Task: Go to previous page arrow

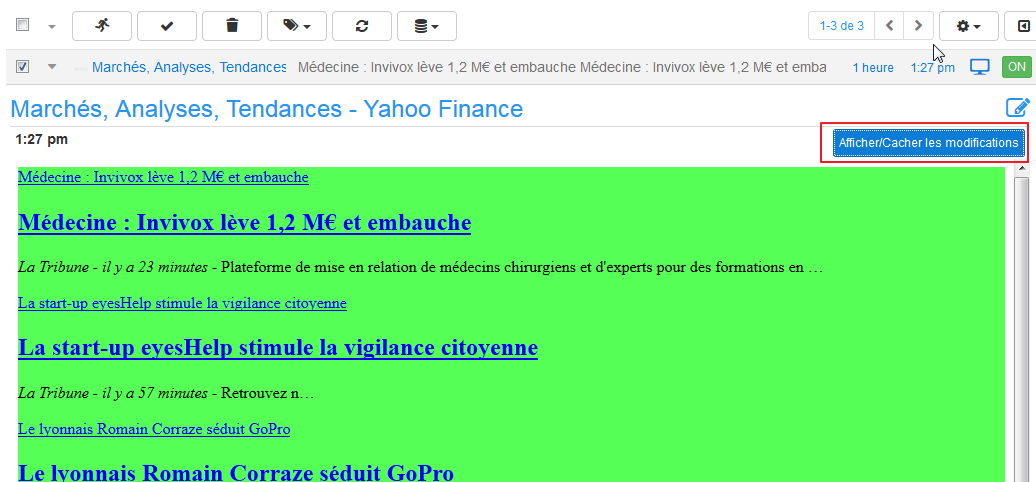Action: click(889, 26)
